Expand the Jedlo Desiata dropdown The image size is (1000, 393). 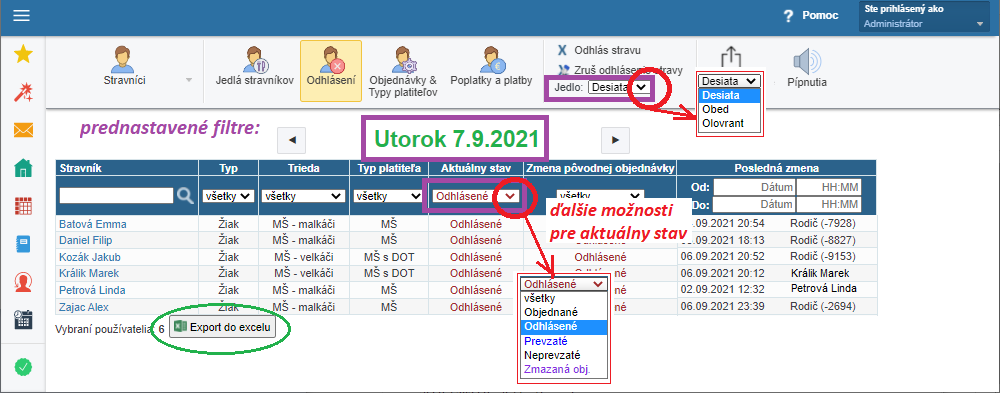tap(619, 87)
